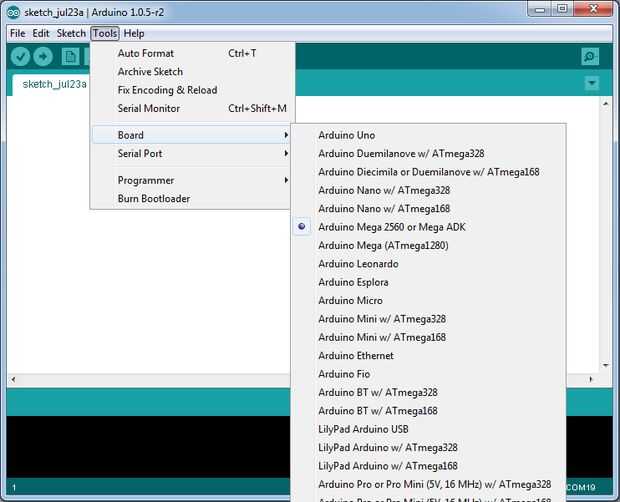Close the Tools menu
Viewport: 620px width, 502px height.
pyautogui.click(x=105, y=34)
